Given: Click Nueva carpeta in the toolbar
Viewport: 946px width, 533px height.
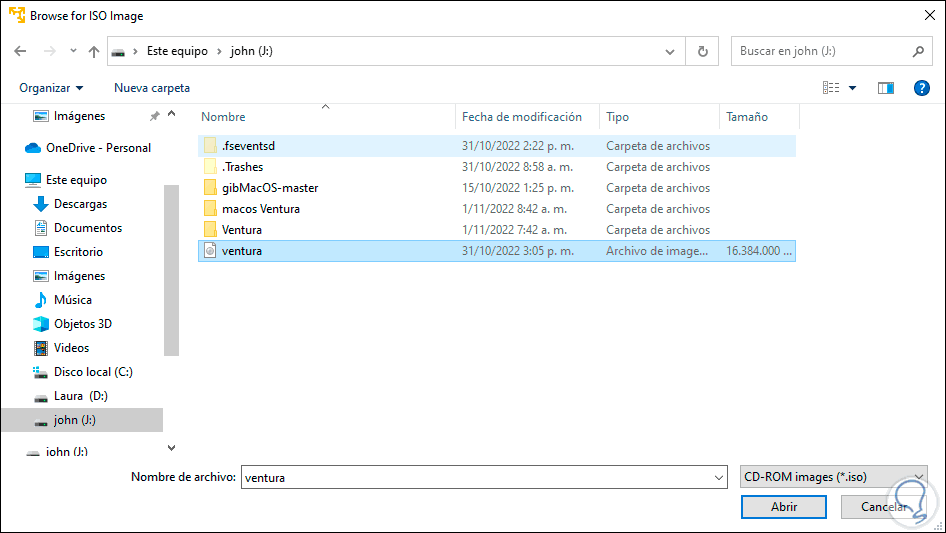Looking at the screenshot, I should [152, 88].
